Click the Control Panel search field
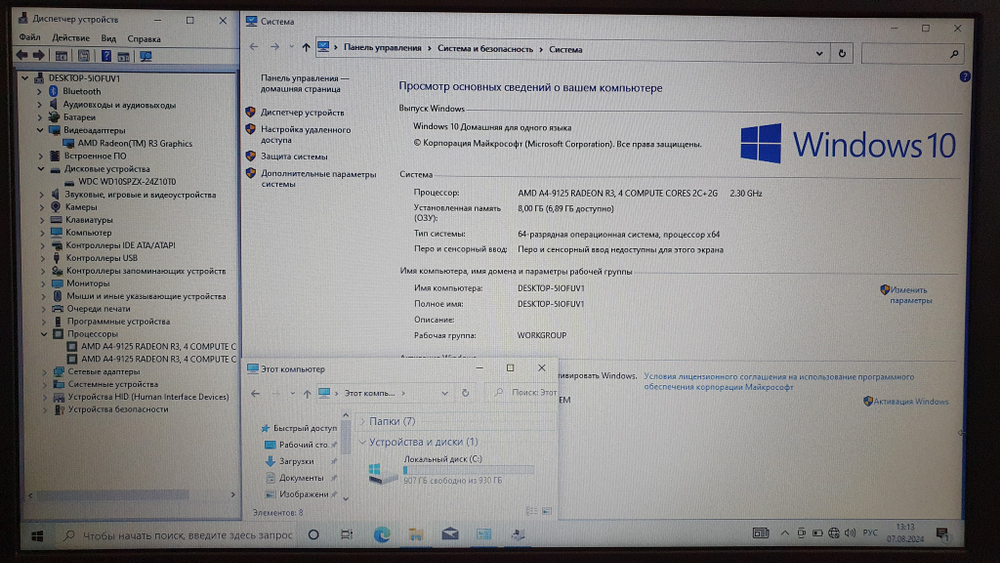1000x563 pixels. (x=911, y=54)
